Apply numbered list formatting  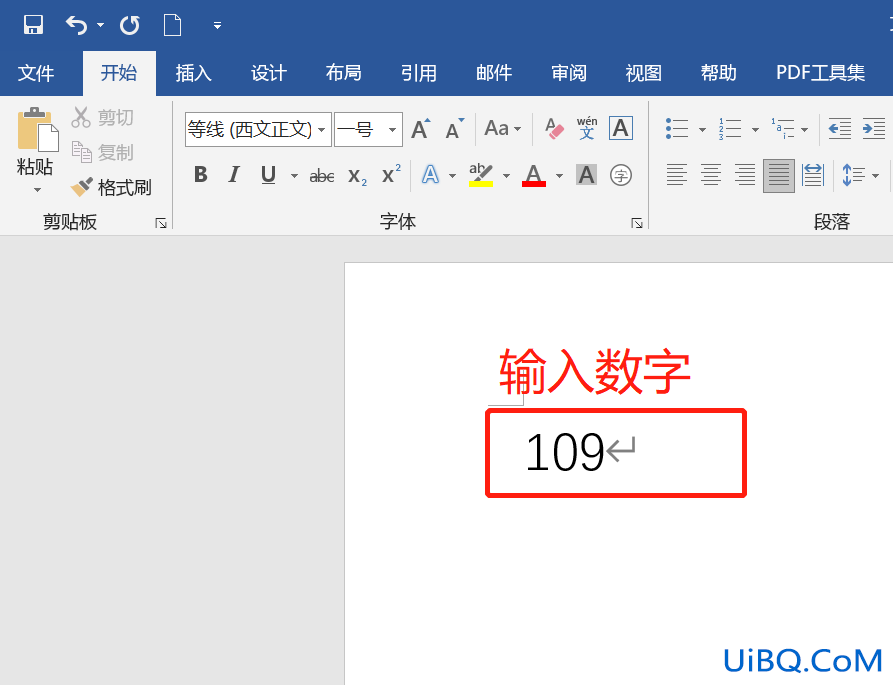[730, 129]
